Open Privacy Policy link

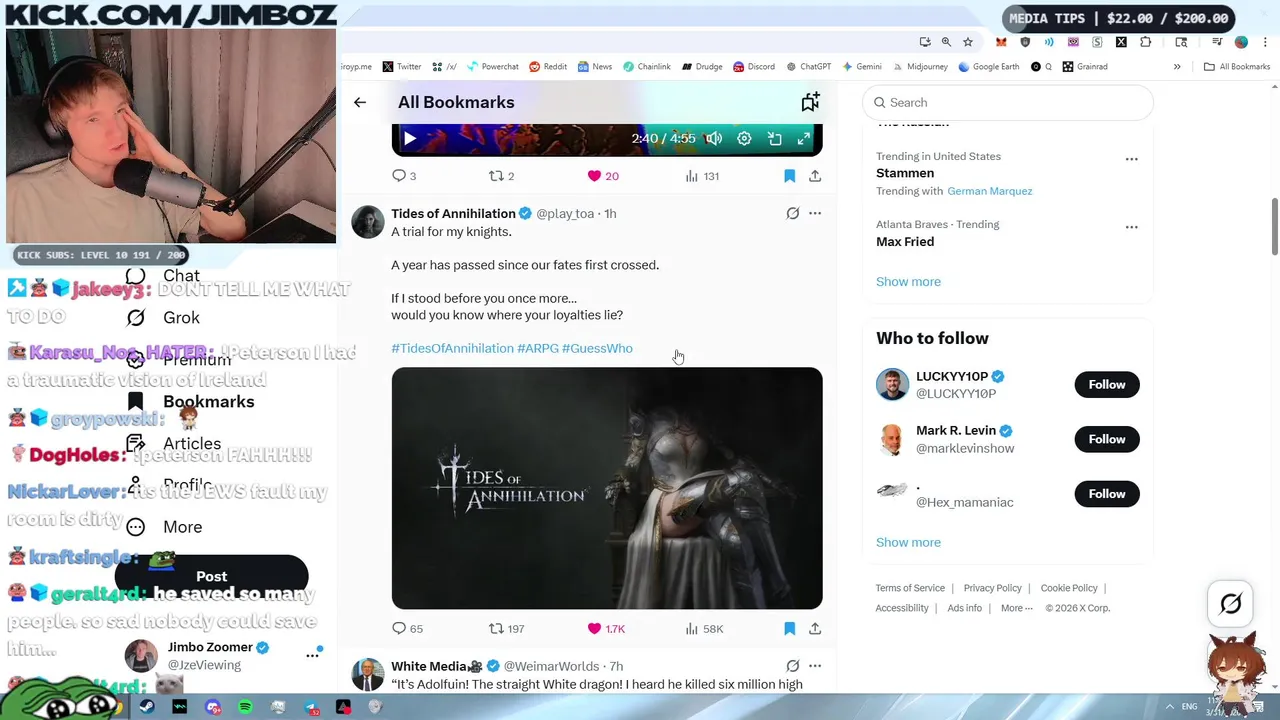992,588
